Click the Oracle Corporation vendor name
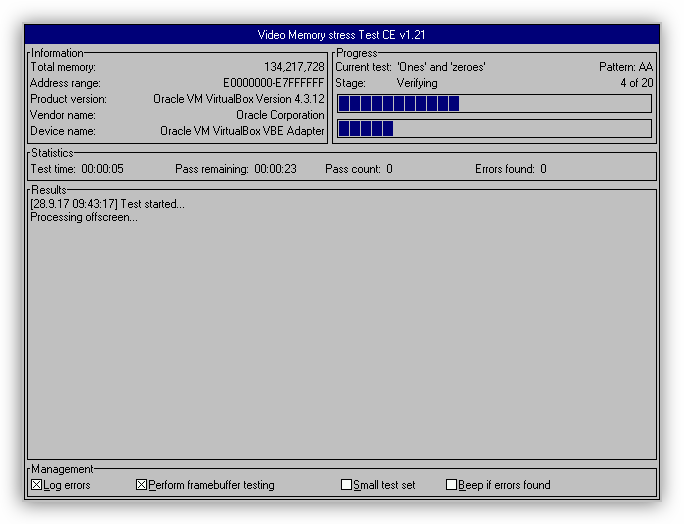Screen dimensions: 684x524 point(280,115)
